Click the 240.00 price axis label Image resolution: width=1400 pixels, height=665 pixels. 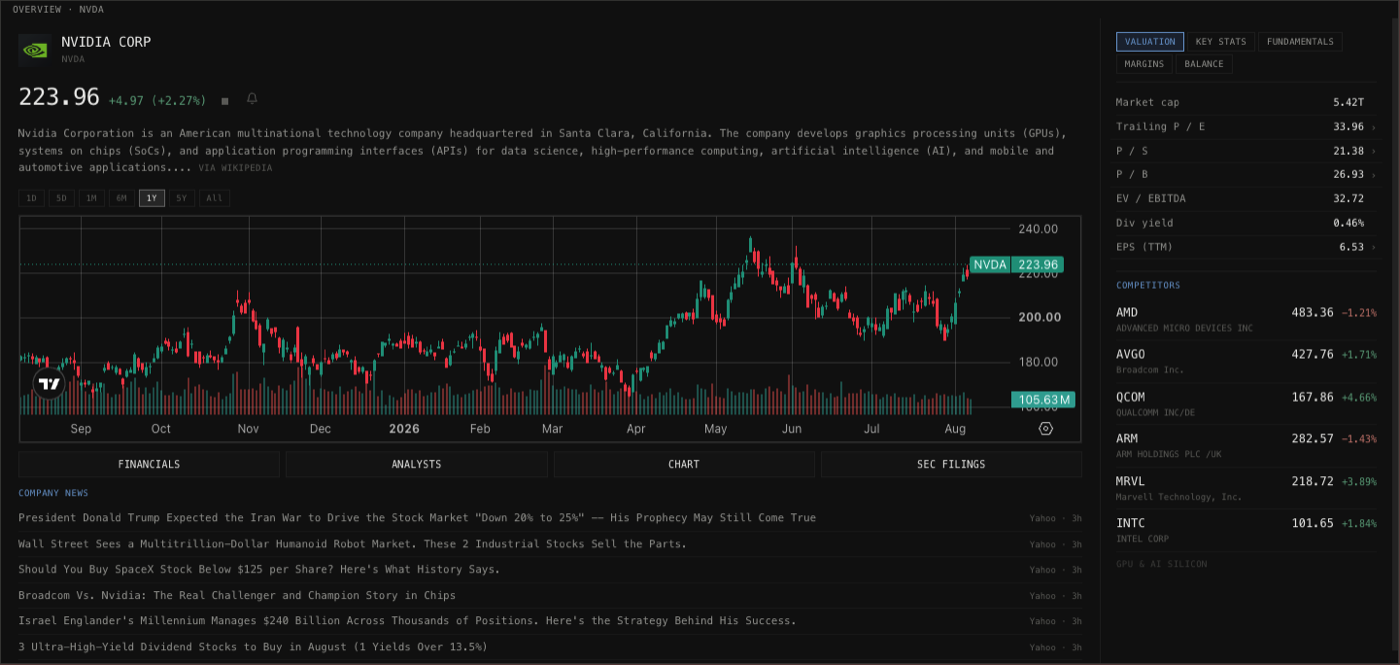pos(1038,229)
